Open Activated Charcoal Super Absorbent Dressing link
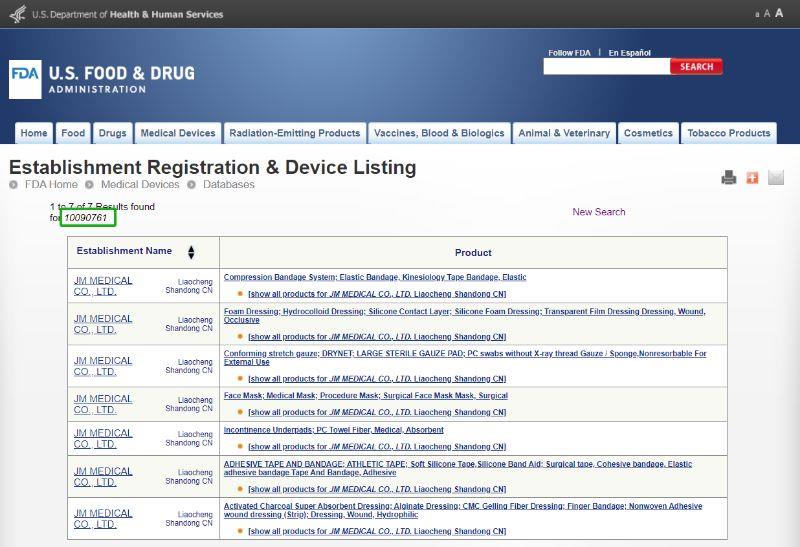Viewport: 800px width, 547px height. point(463,510)
